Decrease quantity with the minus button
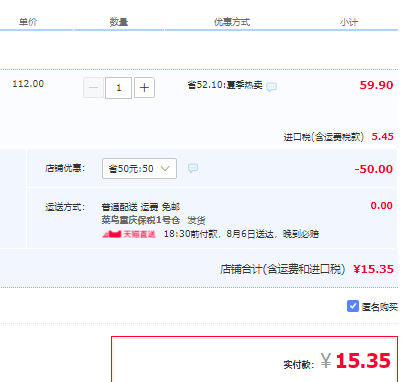The image size is (403, 382). 93,88
